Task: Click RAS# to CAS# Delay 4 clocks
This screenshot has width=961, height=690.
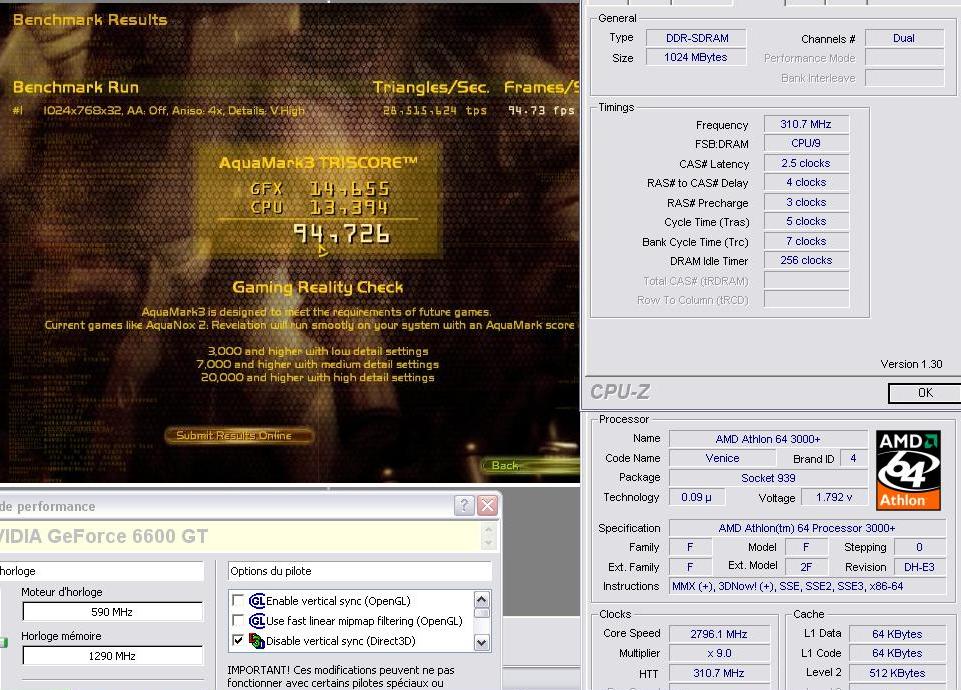Action: point(806,182)
